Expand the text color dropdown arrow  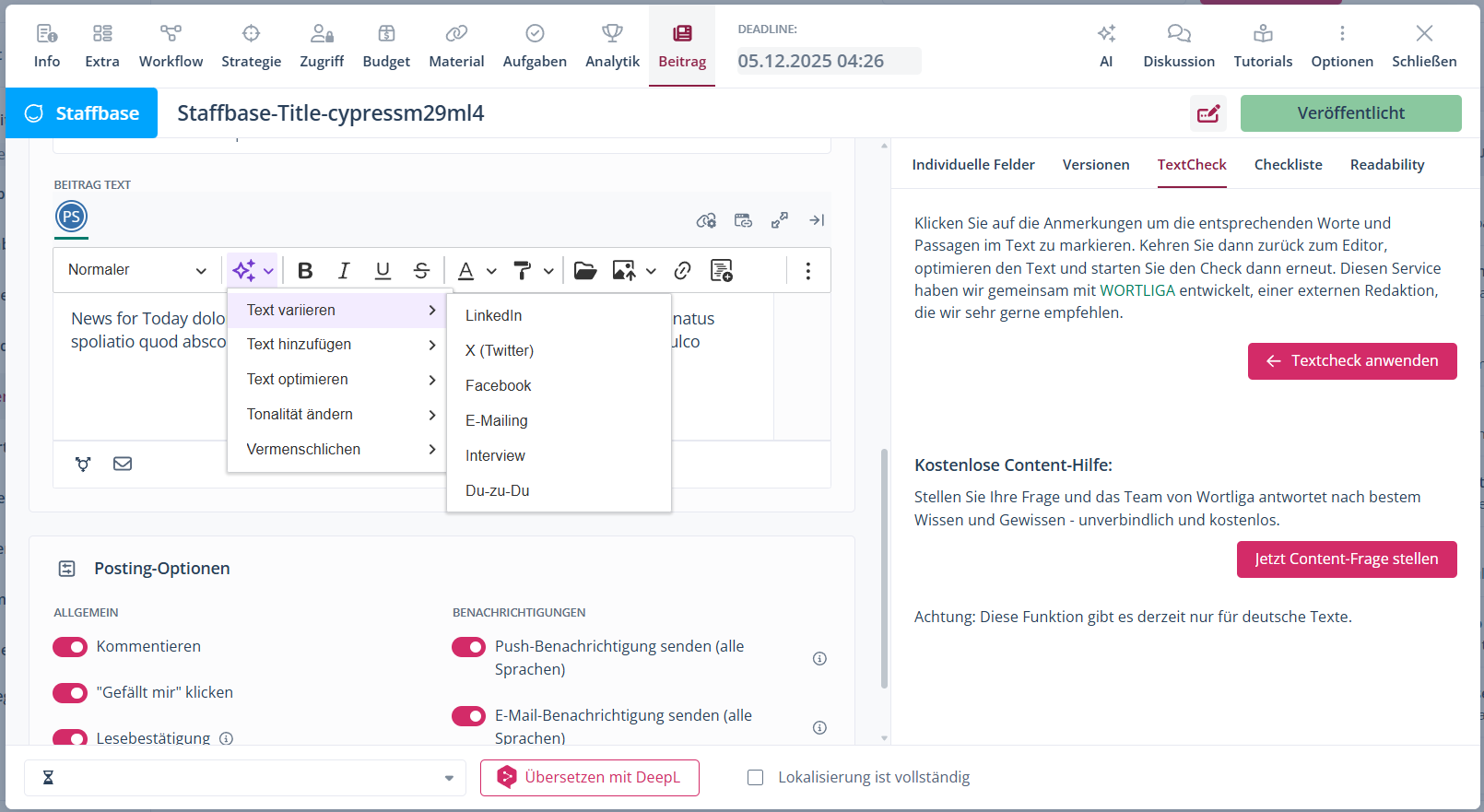pyautogui.click(x=491, y=271)
